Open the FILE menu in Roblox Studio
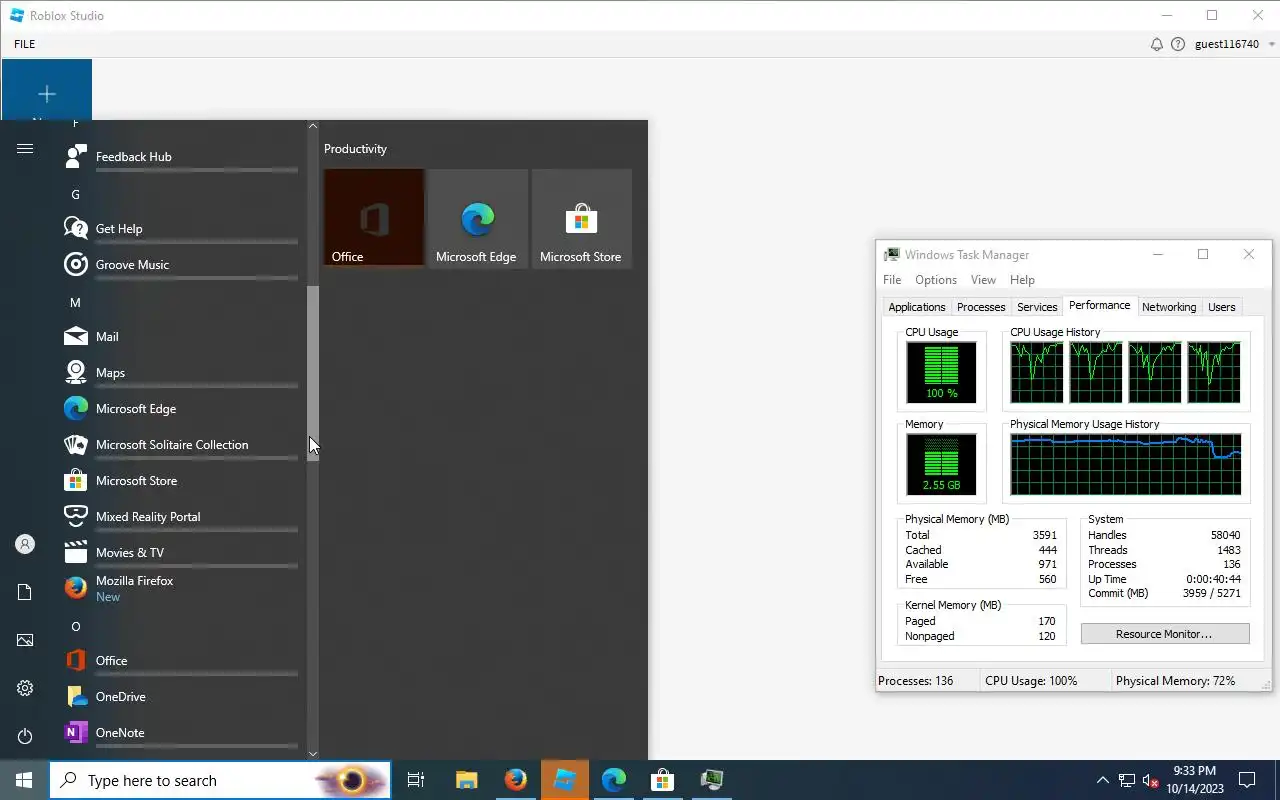This screenshot has width=1280, height=800. tap(24, 44)
